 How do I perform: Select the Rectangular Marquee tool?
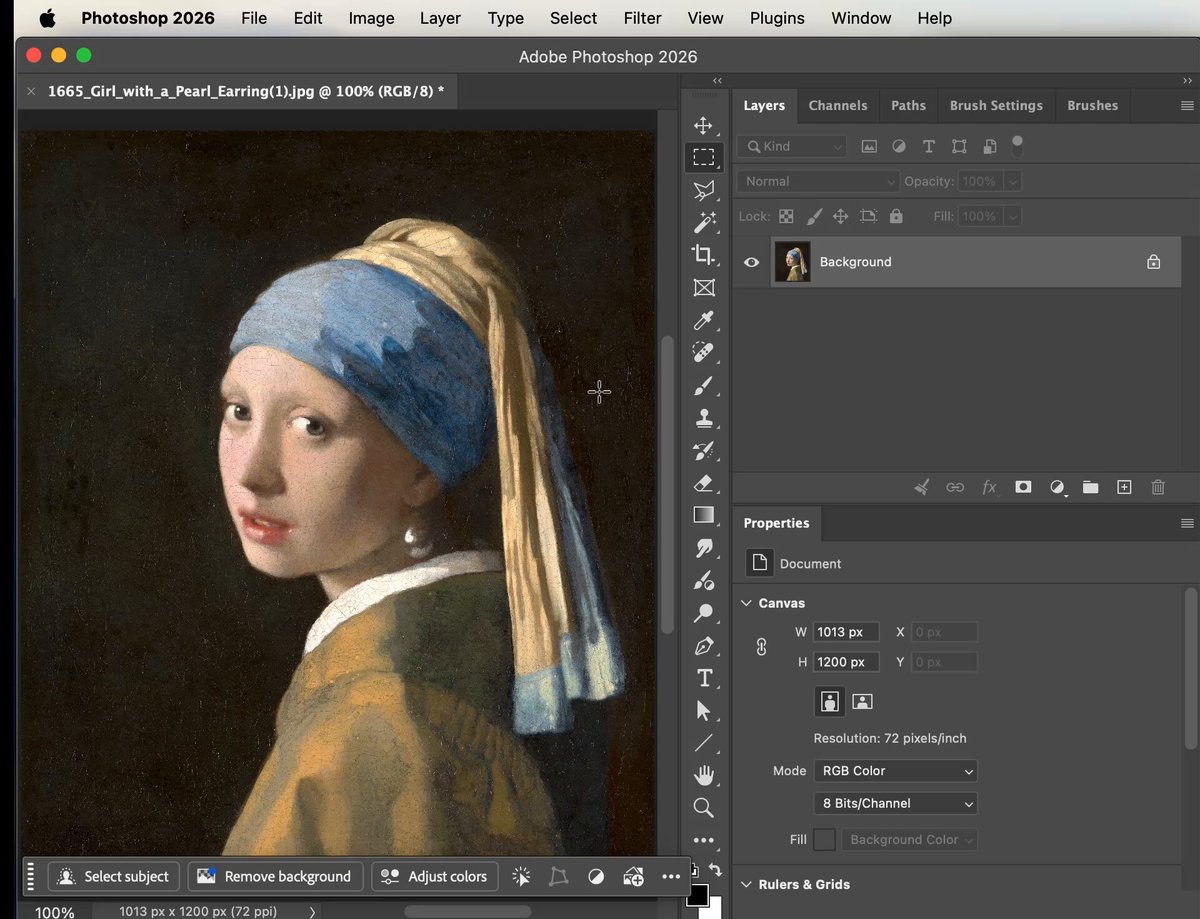(x=704, y=157)
